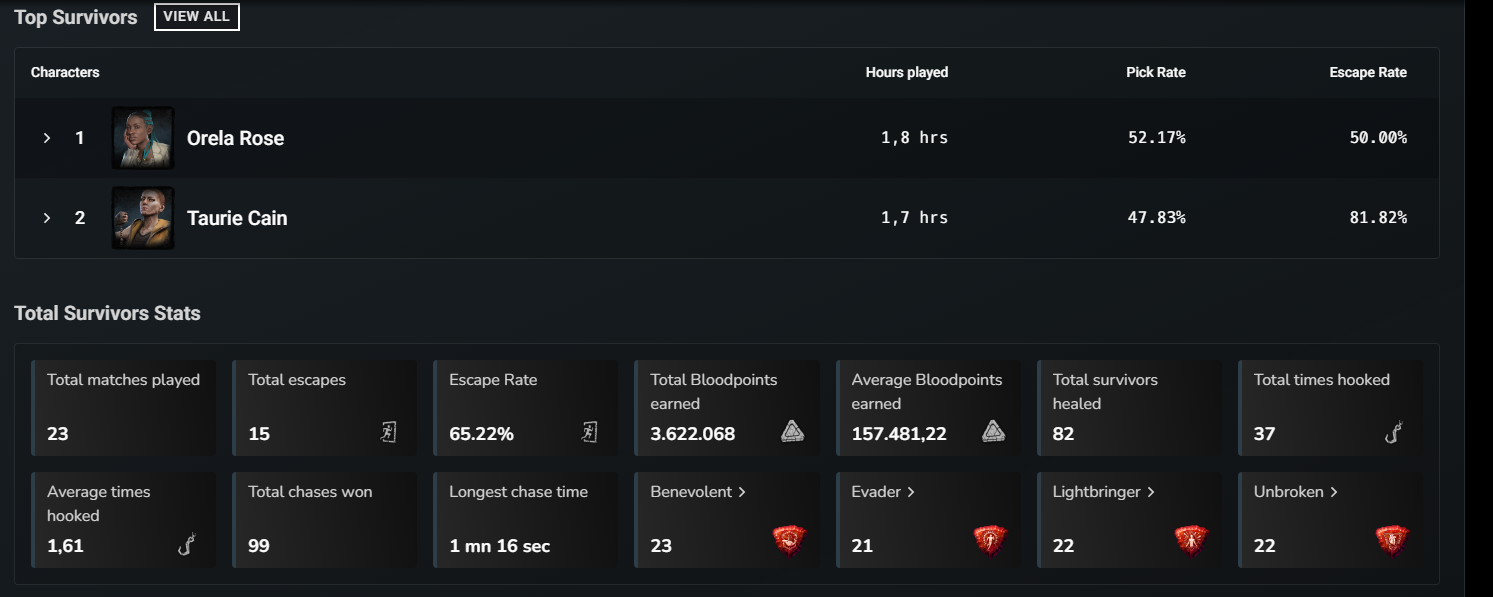Image resolution: width=1493 pixels, height=597 pixels.
Task: Click the Longest chase time stat card
Action: click(x=525, y=519)
